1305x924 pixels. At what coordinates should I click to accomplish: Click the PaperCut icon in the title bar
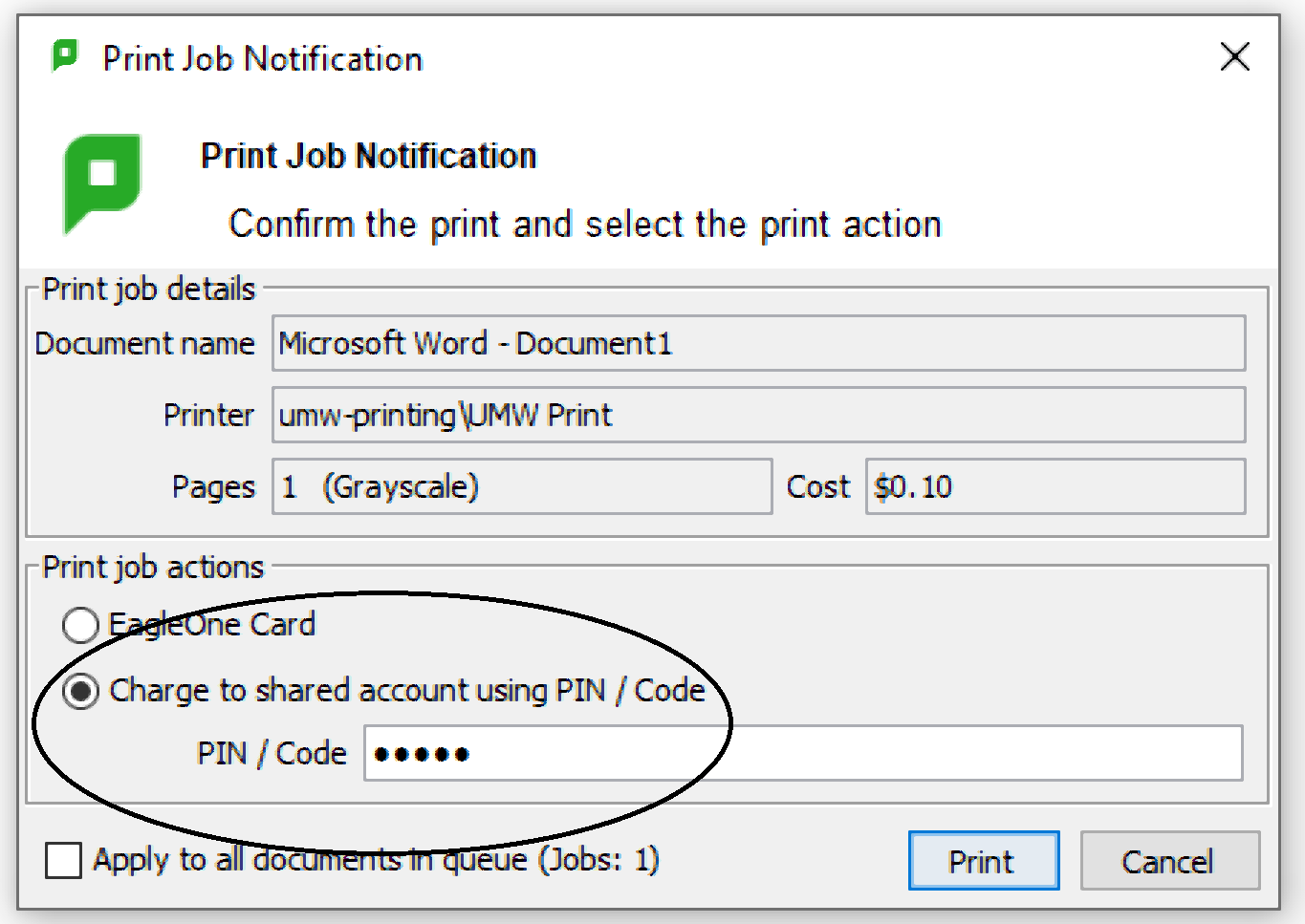tap(64, 57)
